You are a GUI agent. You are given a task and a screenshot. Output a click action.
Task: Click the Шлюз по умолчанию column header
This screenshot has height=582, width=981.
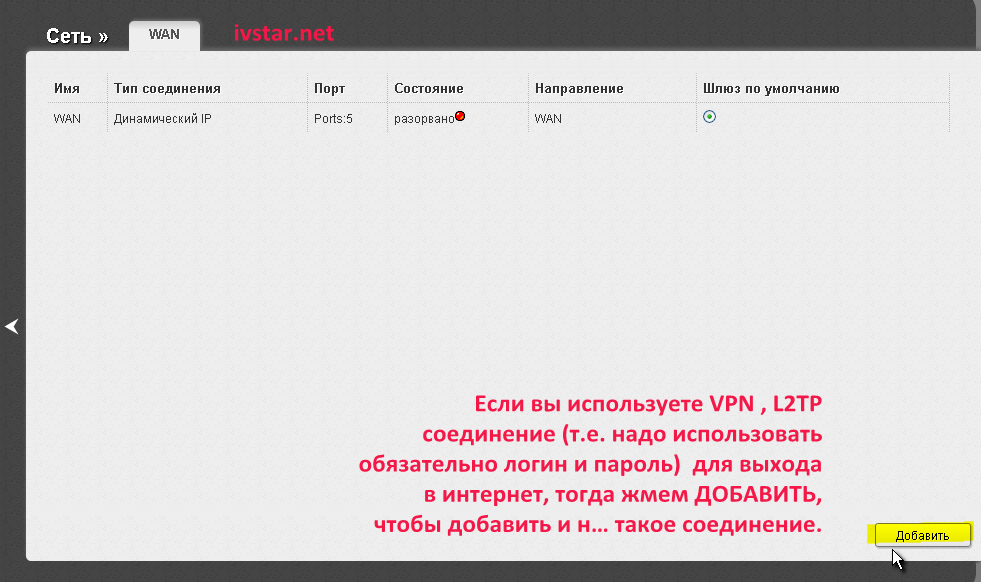(x=771, y=88)
